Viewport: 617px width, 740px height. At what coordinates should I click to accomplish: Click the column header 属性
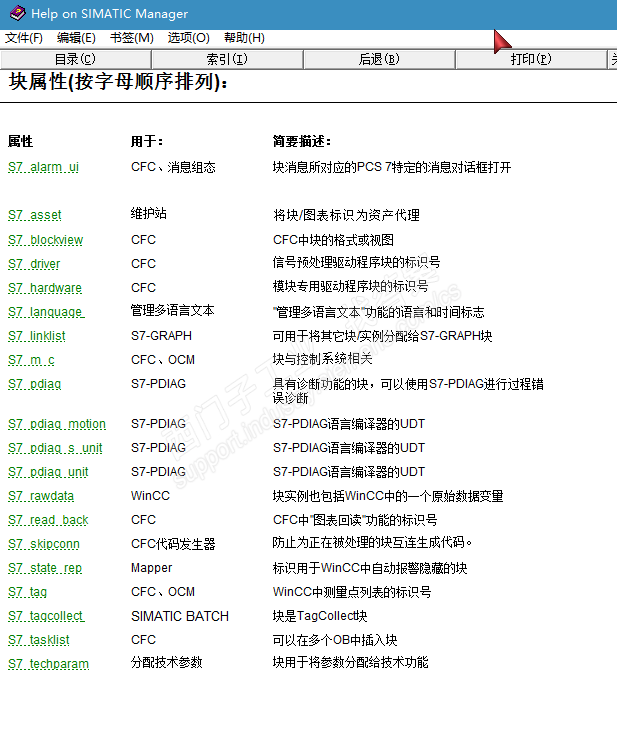pos(20,141)
